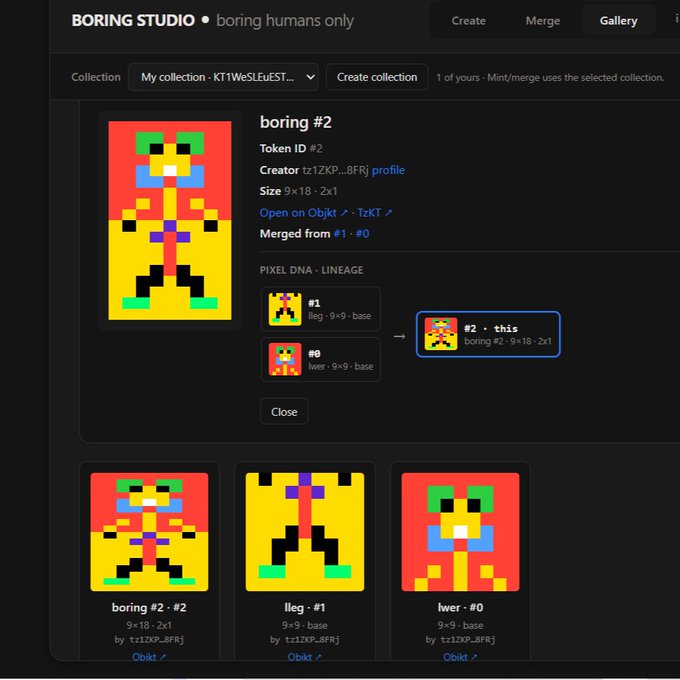
Task: Click '9×9 · base' under lleg #1 card
Action: [305, 625]
